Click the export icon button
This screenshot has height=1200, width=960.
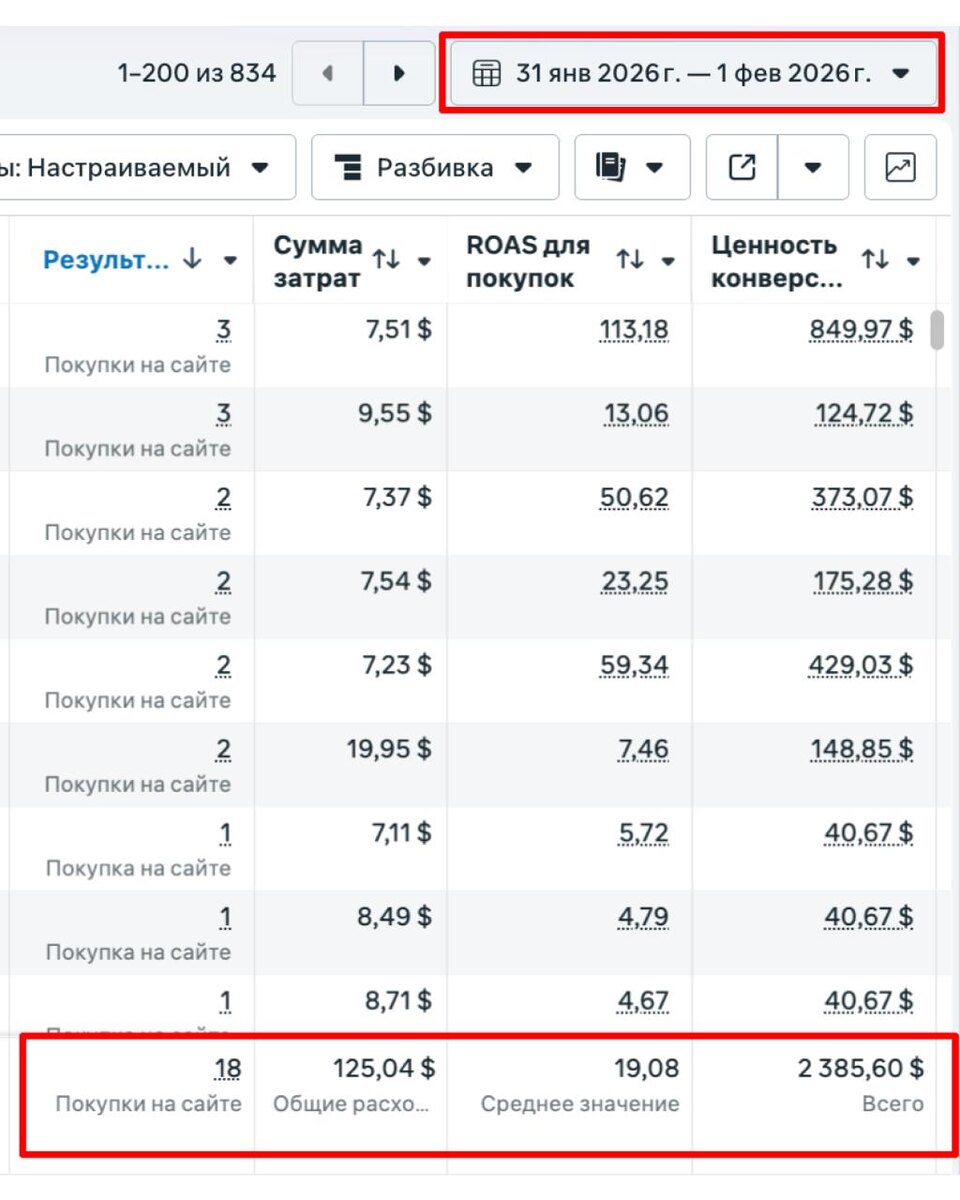[x=742, y=168]
